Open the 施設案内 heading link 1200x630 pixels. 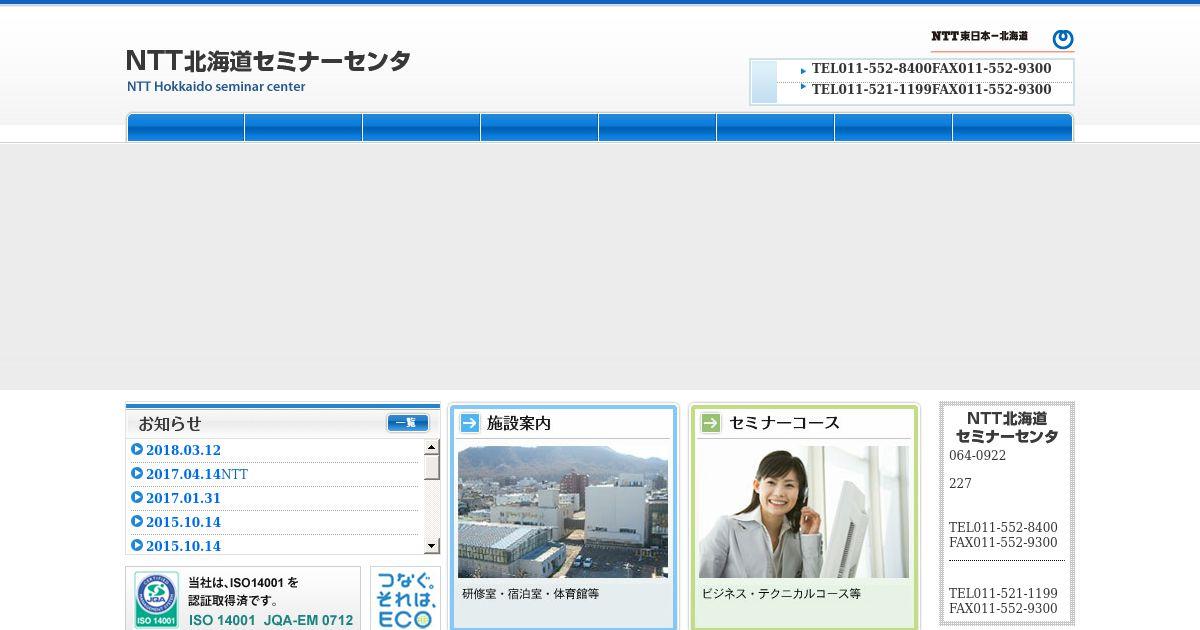(519, 423)
